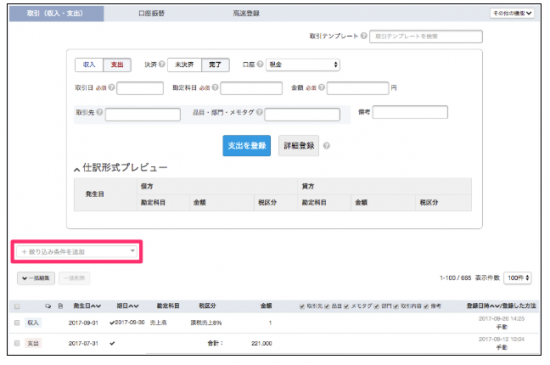The height and width of the screenshot is (365, 550).
Task: Select 収入 transaction type
Action: pos(89,65)
